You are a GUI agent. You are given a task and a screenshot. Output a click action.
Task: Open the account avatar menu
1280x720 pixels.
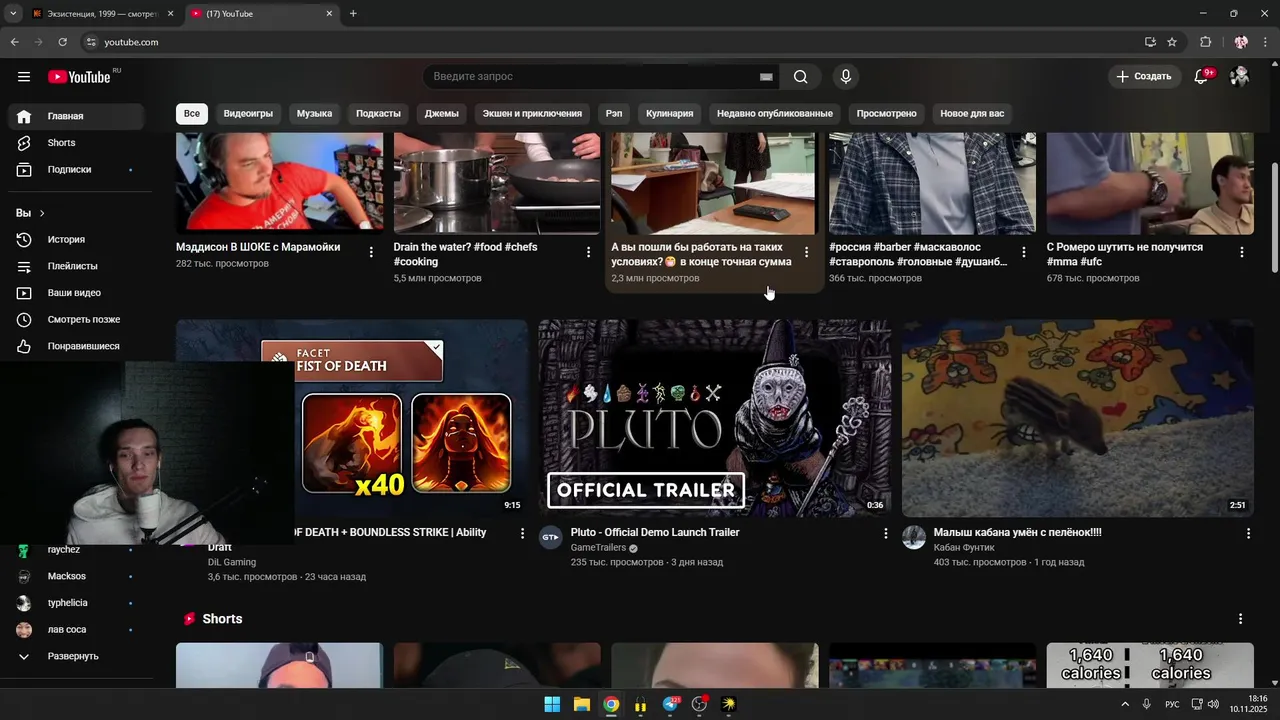click(1240, 76)
